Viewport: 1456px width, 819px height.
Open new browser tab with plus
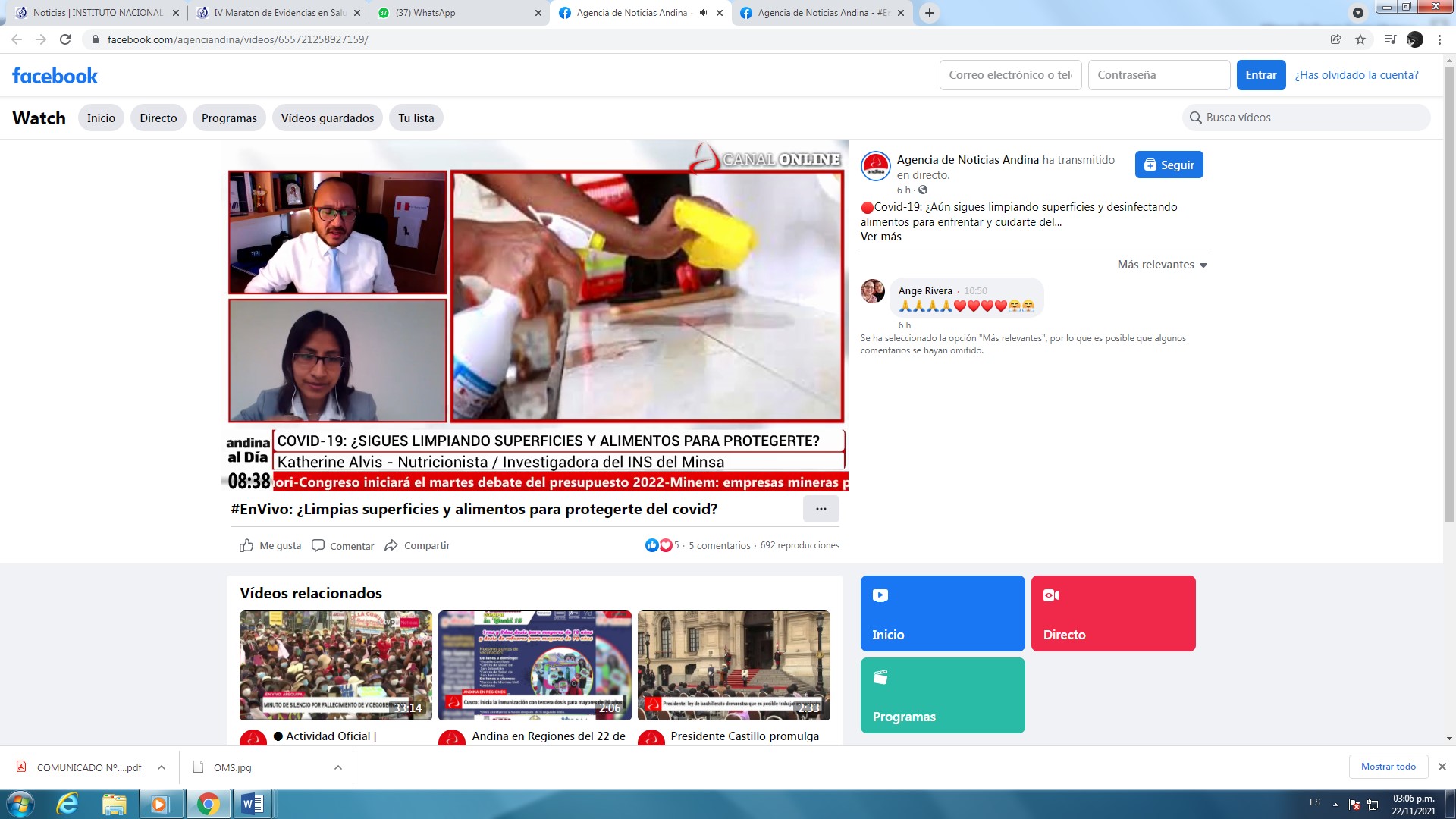point(929,13)
